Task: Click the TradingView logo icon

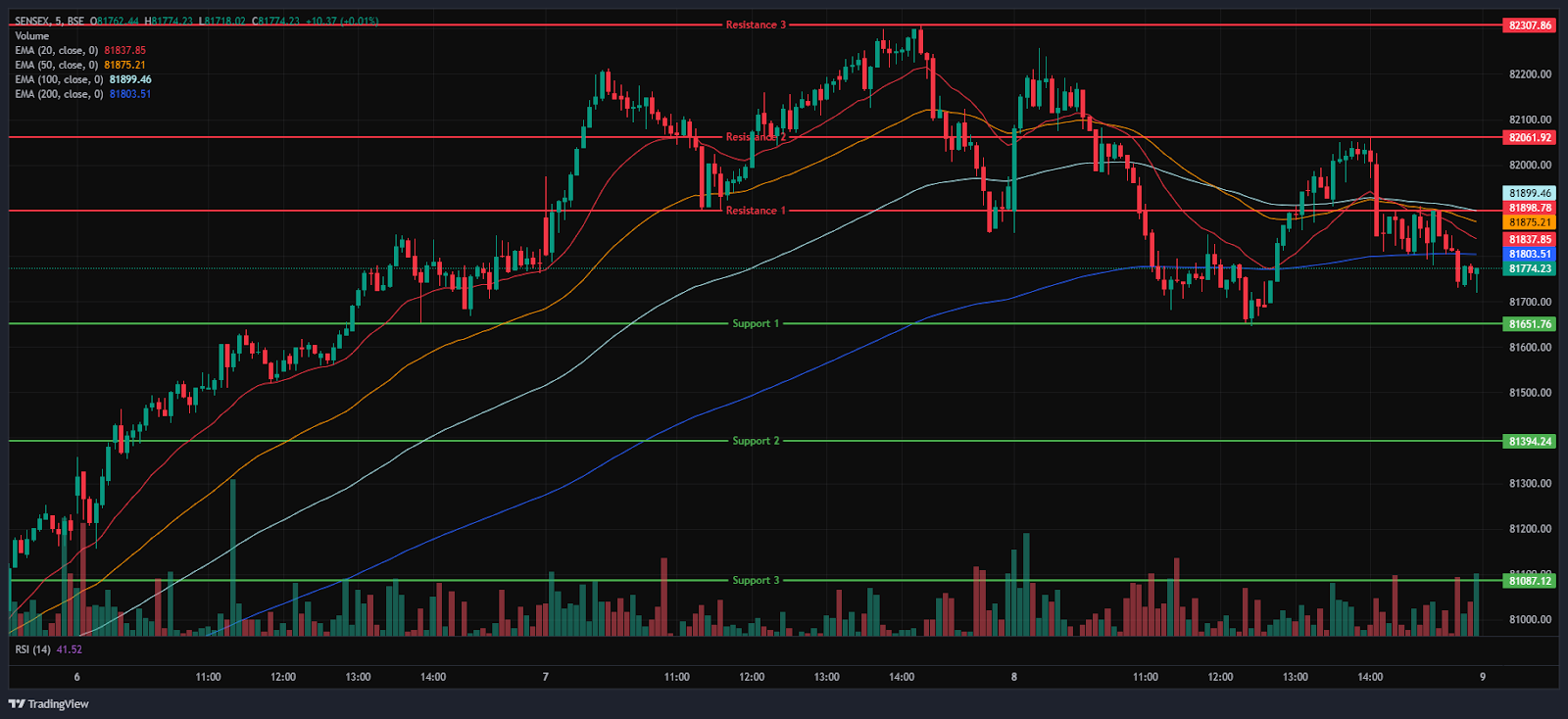Action: [17, 703]
